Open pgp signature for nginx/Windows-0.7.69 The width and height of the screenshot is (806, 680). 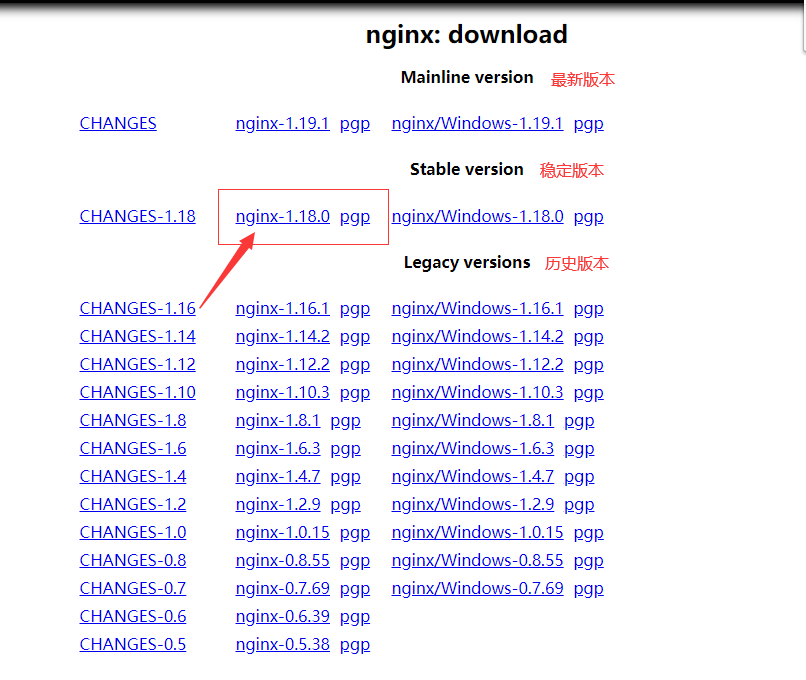pyautogui.click(x=589, y=590)
